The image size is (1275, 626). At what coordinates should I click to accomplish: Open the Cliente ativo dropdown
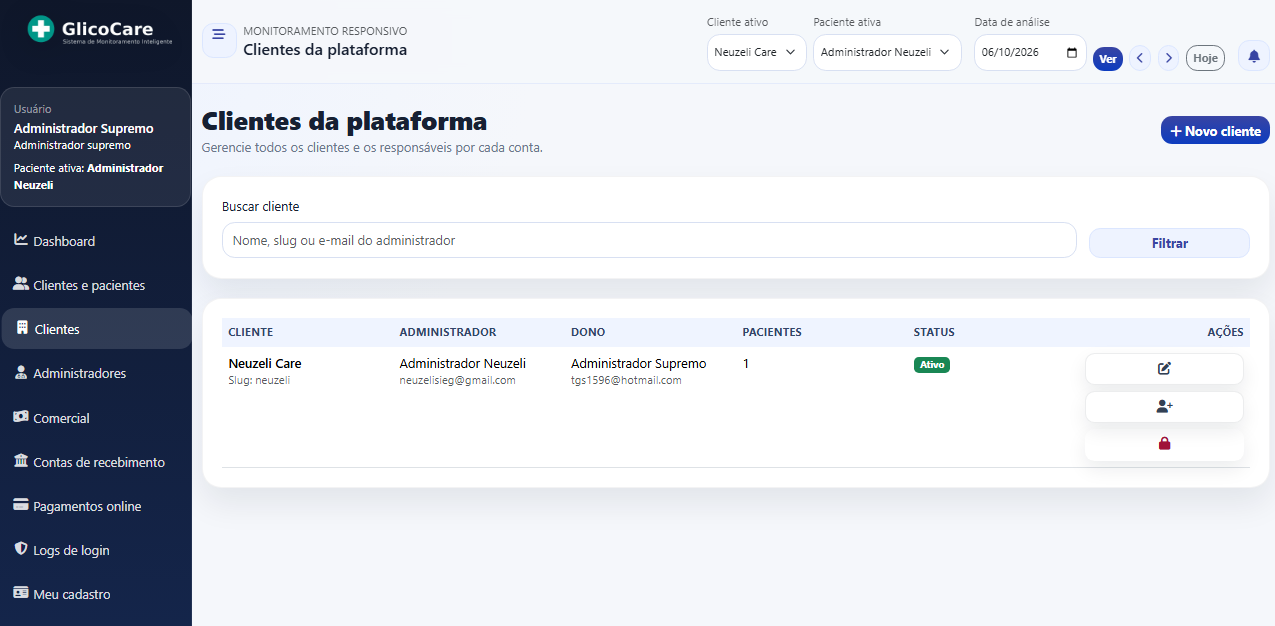pyautogui.click(x=757, y=53)
